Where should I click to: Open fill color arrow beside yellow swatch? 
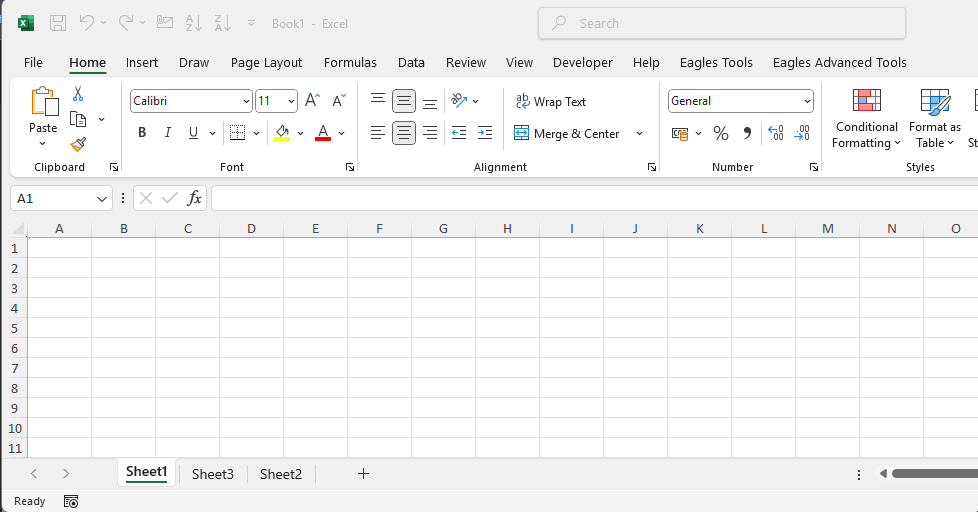click(301, 133)
